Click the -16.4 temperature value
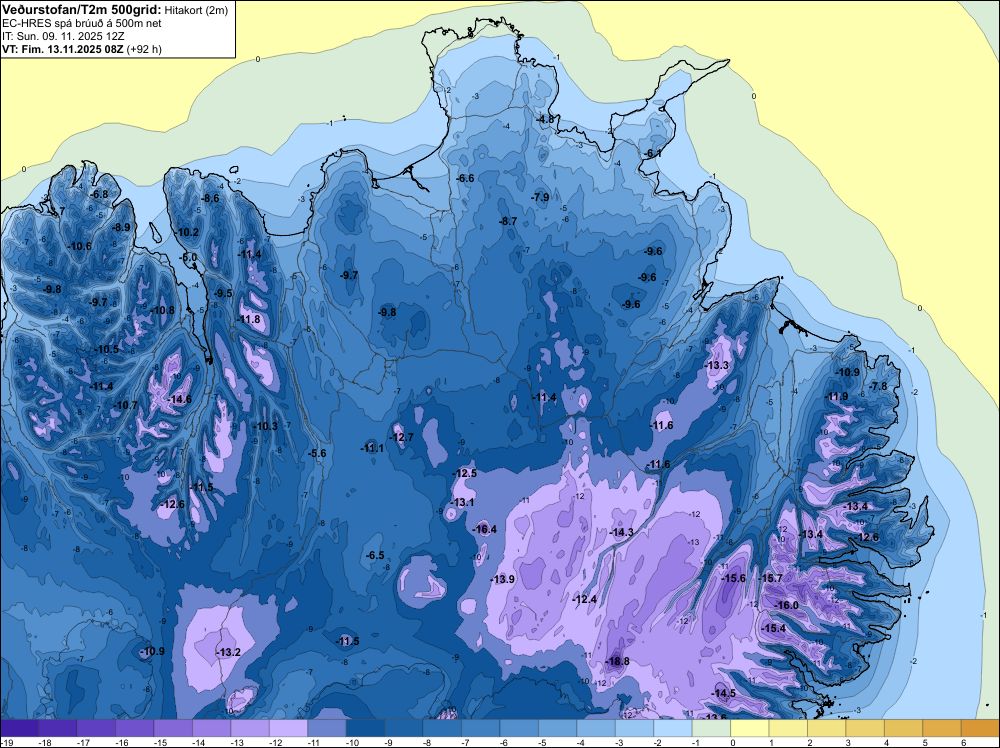 [x=484, y=529]
